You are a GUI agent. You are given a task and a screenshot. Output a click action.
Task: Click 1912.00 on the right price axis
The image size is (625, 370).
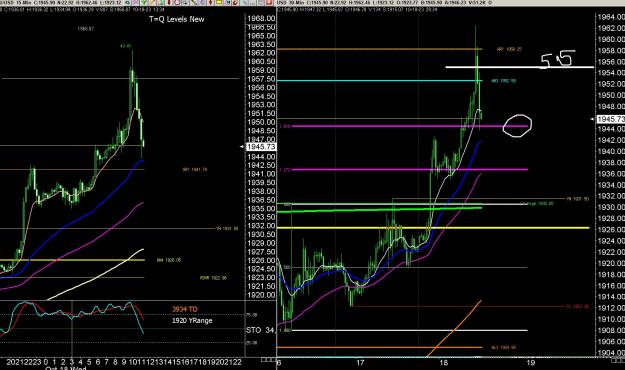tap(611, 308)
